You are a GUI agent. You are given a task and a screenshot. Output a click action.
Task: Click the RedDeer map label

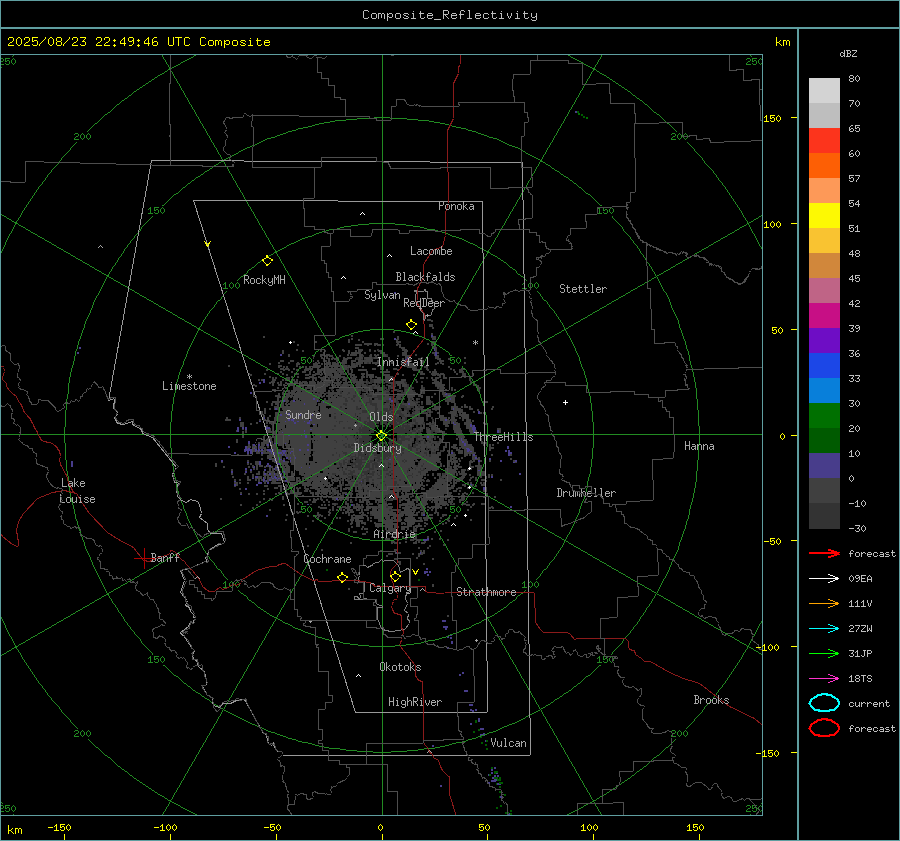[424, 303]
